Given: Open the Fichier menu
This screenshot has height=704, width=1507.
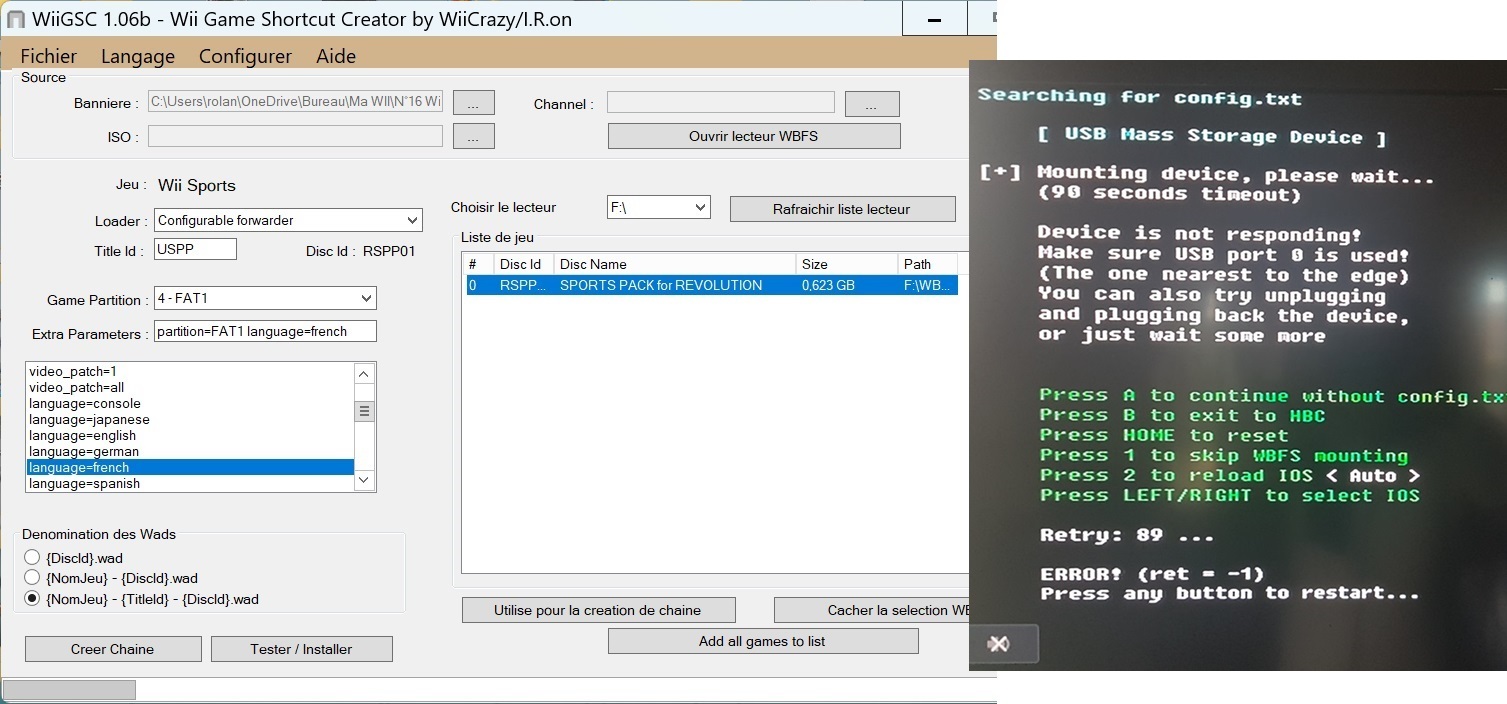Looking at the screenshot, I should 48,56.
